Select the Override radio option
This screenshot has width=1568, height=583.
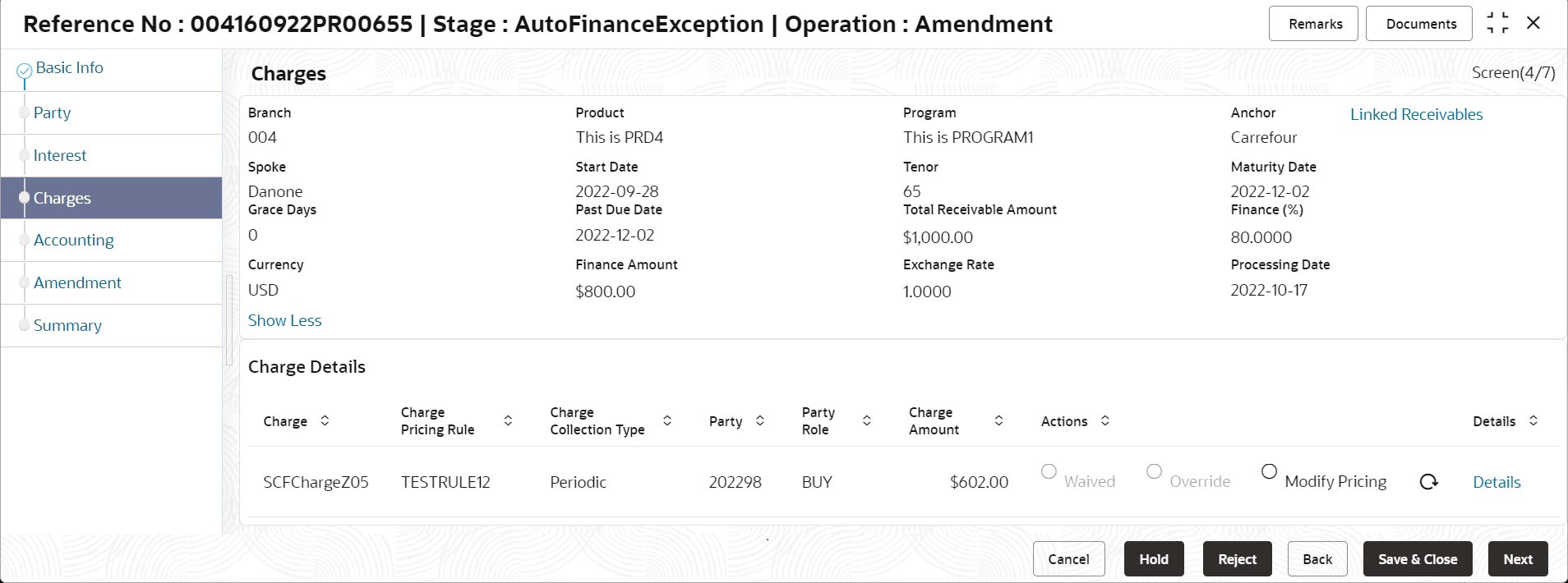click(x=1154, y=471)
